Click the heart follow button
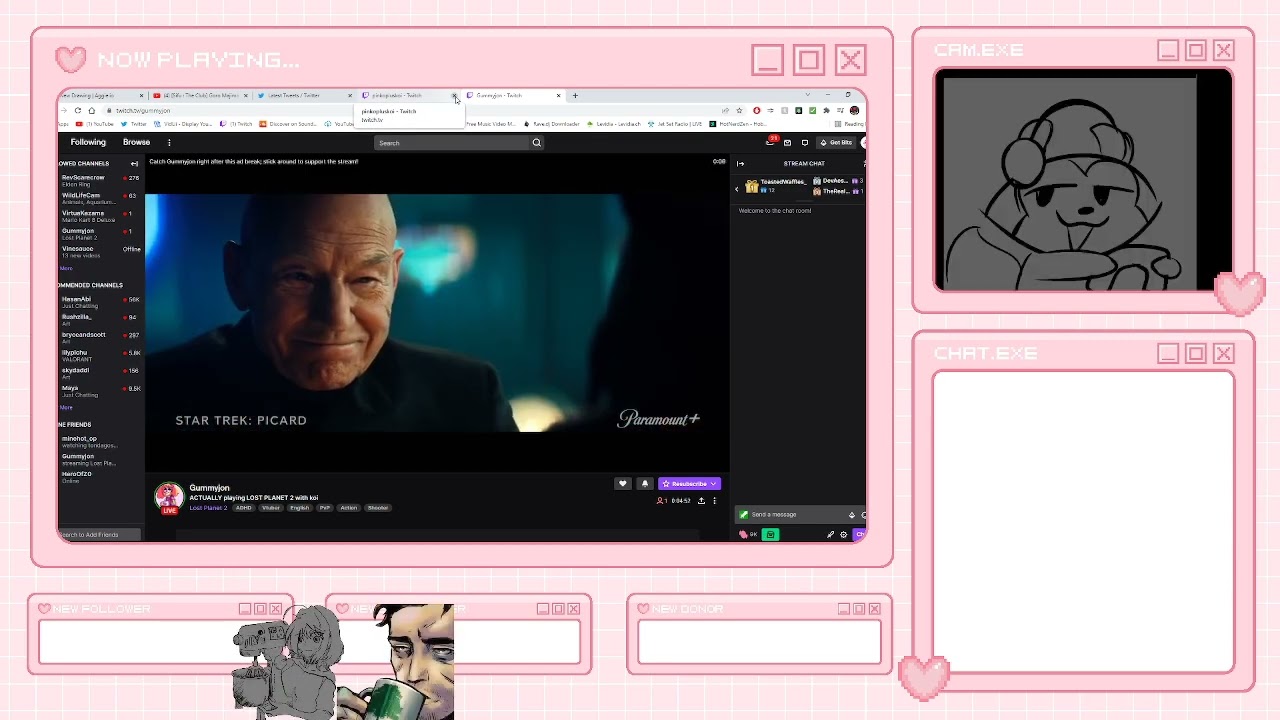Viewport: 1280px width, 720px height. pos(622,484)
